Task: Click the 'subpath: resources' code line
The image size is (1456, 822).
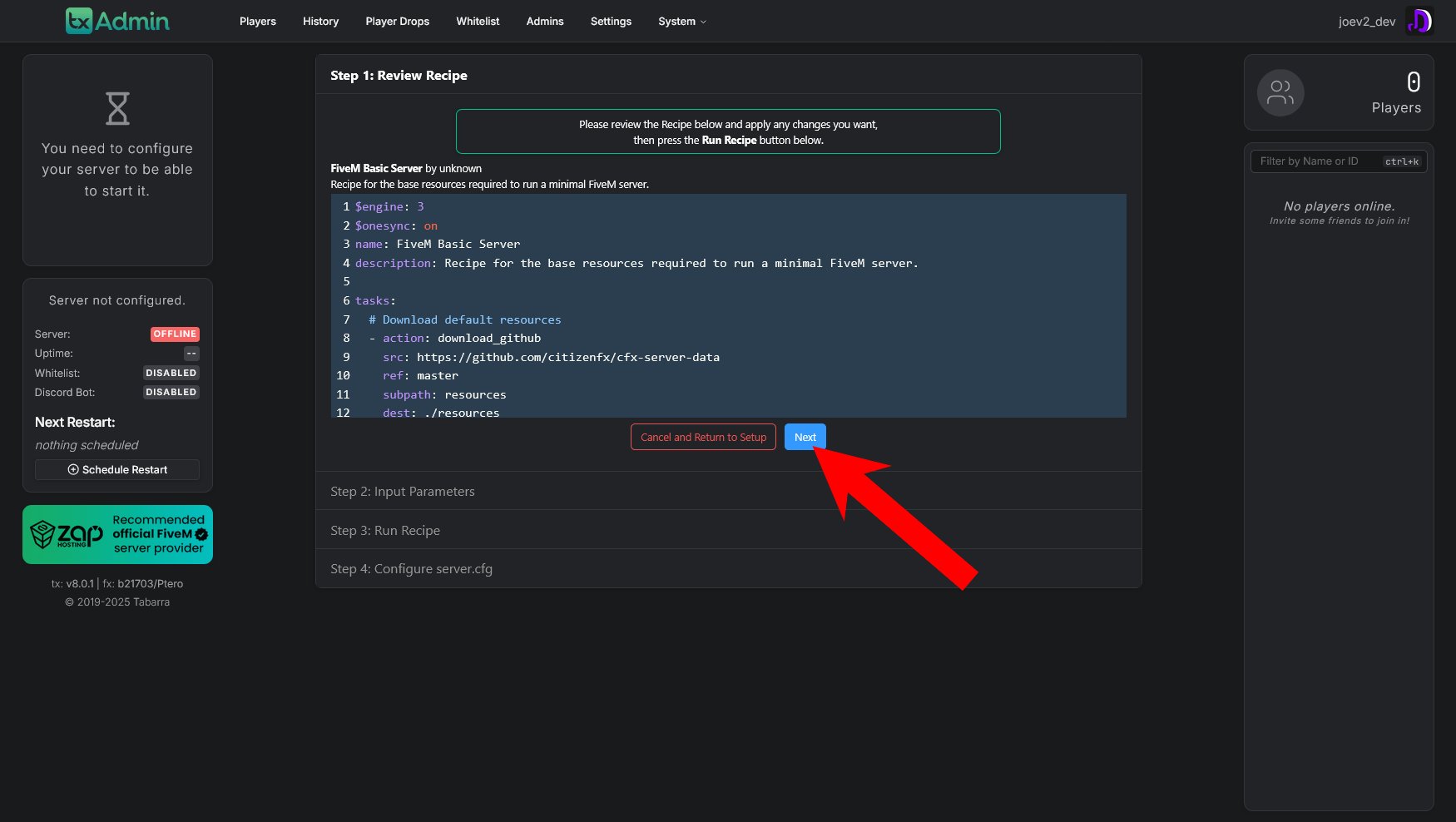Action: pos(444,394)
